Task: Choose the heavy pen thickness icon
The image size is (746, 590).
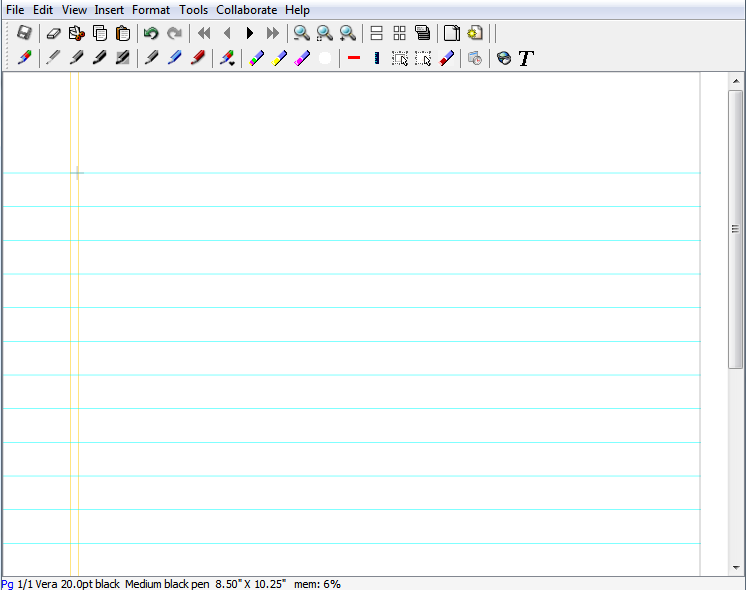Action: click(x=99, y=58)
